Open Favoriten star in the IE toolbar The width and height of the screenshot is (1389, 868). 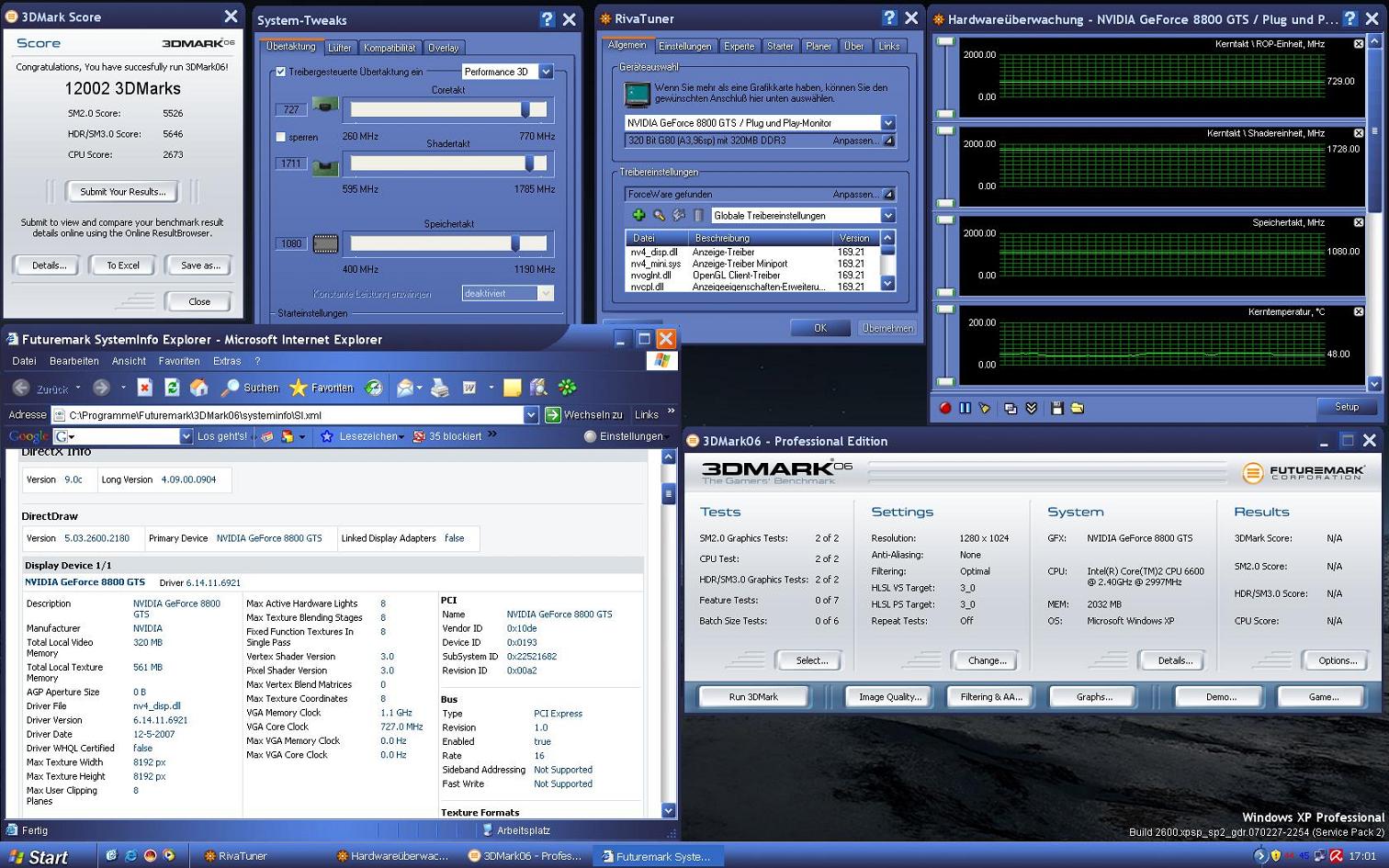(x=321, y=388)
